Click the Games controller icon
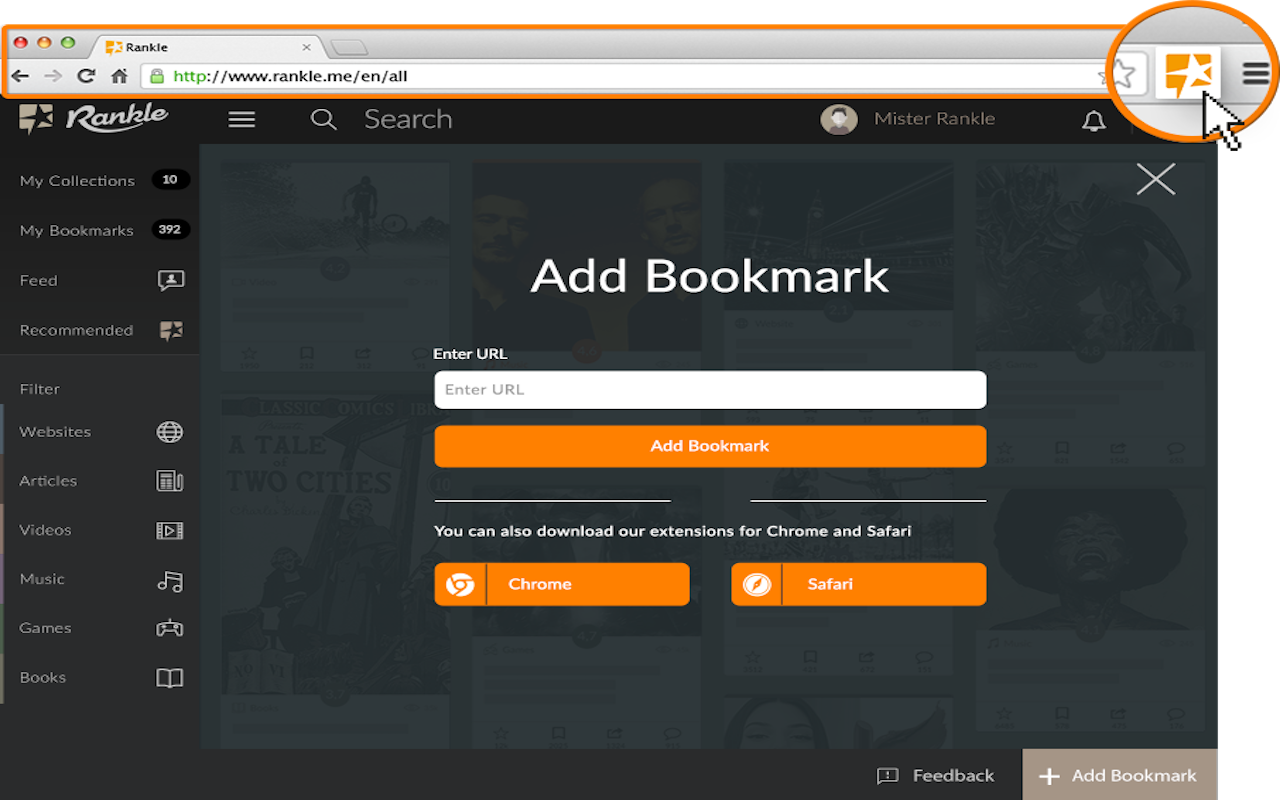The height and width of the screenshot is (800, 1280). tap(170, 629)
